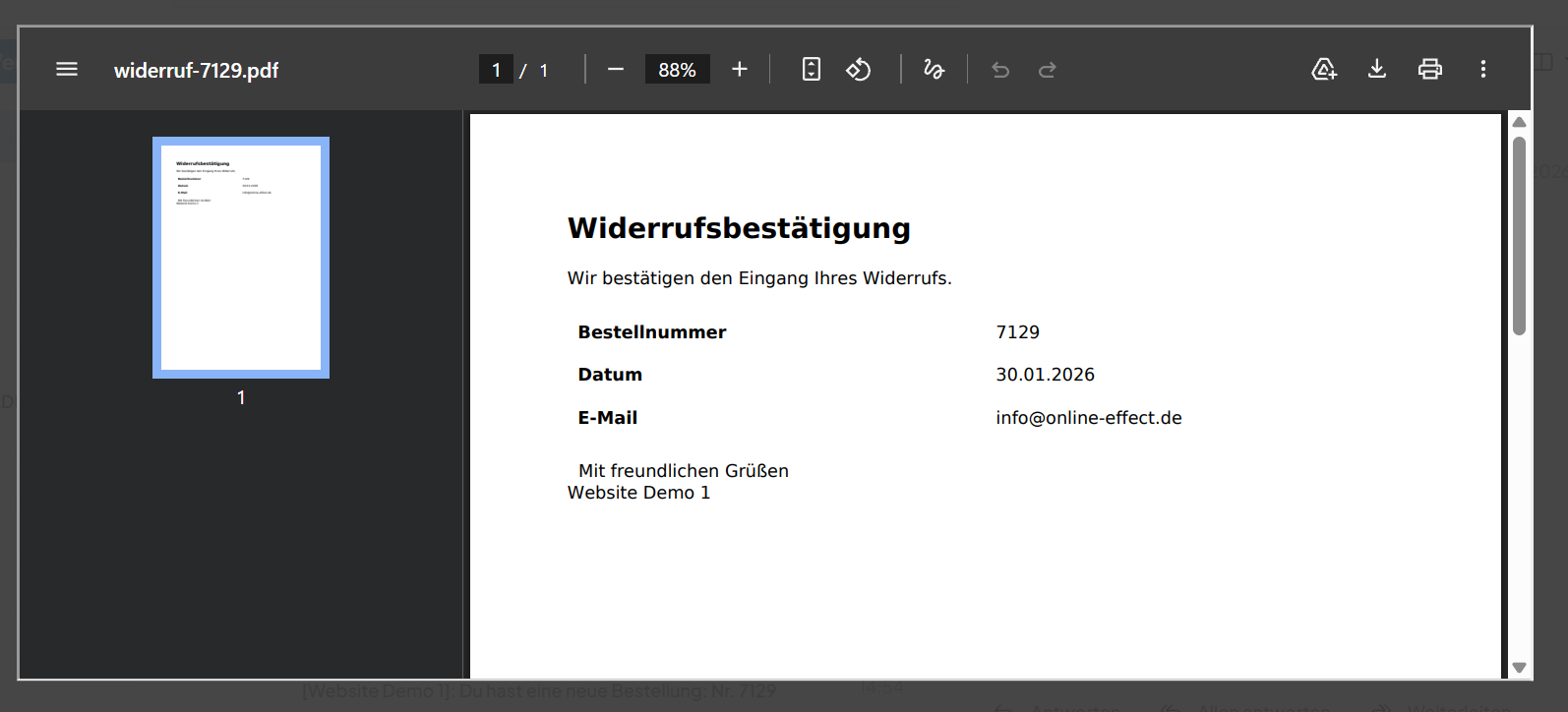Viewport: 1568px width, 712px height.
Task: Open the three-dot more actions menu
Action: [1483, 69]
